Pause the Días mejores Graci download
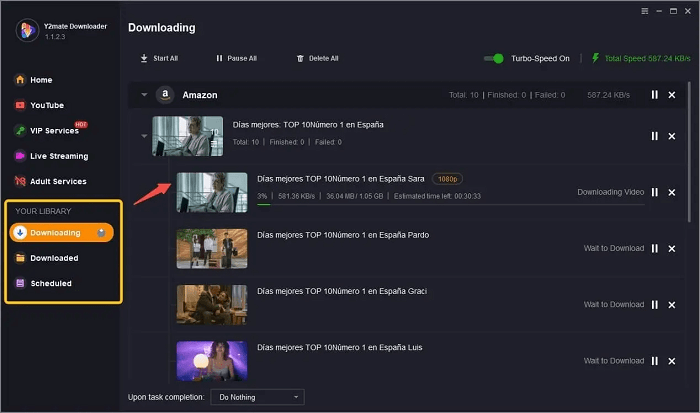 [x=655, y=304]
